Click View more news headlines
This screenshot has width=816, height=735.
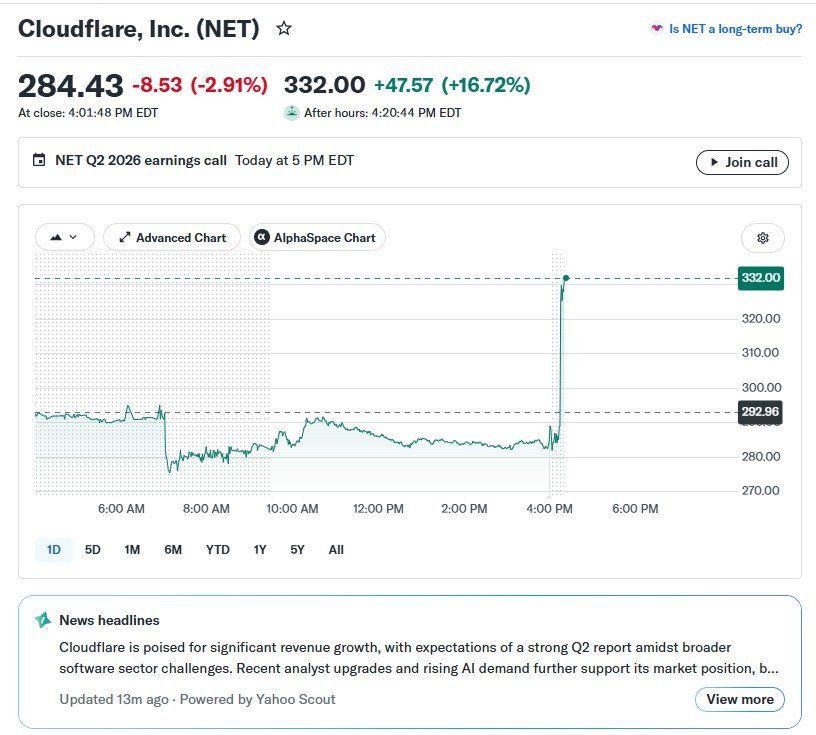tap(740, 699)
